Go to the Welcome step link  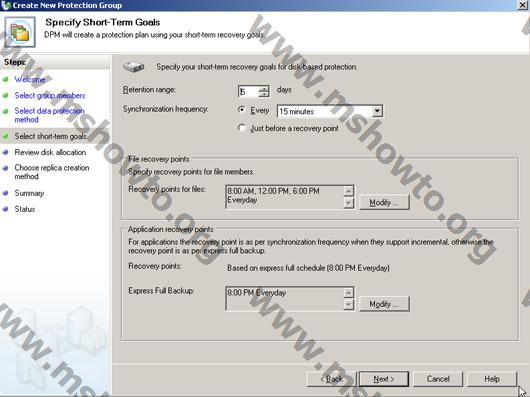point(30,79)
